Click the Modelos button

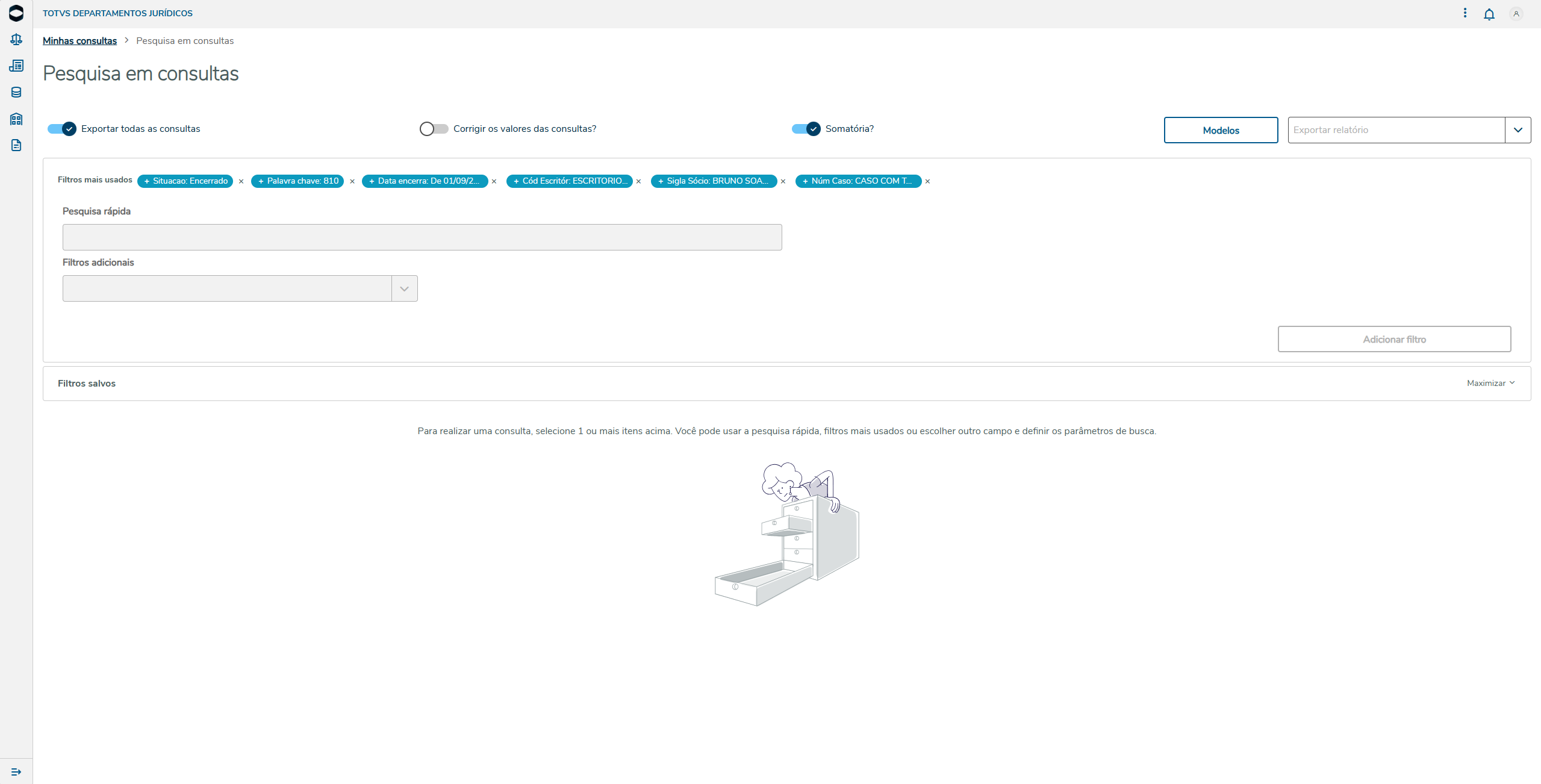tap(1221, 131)
